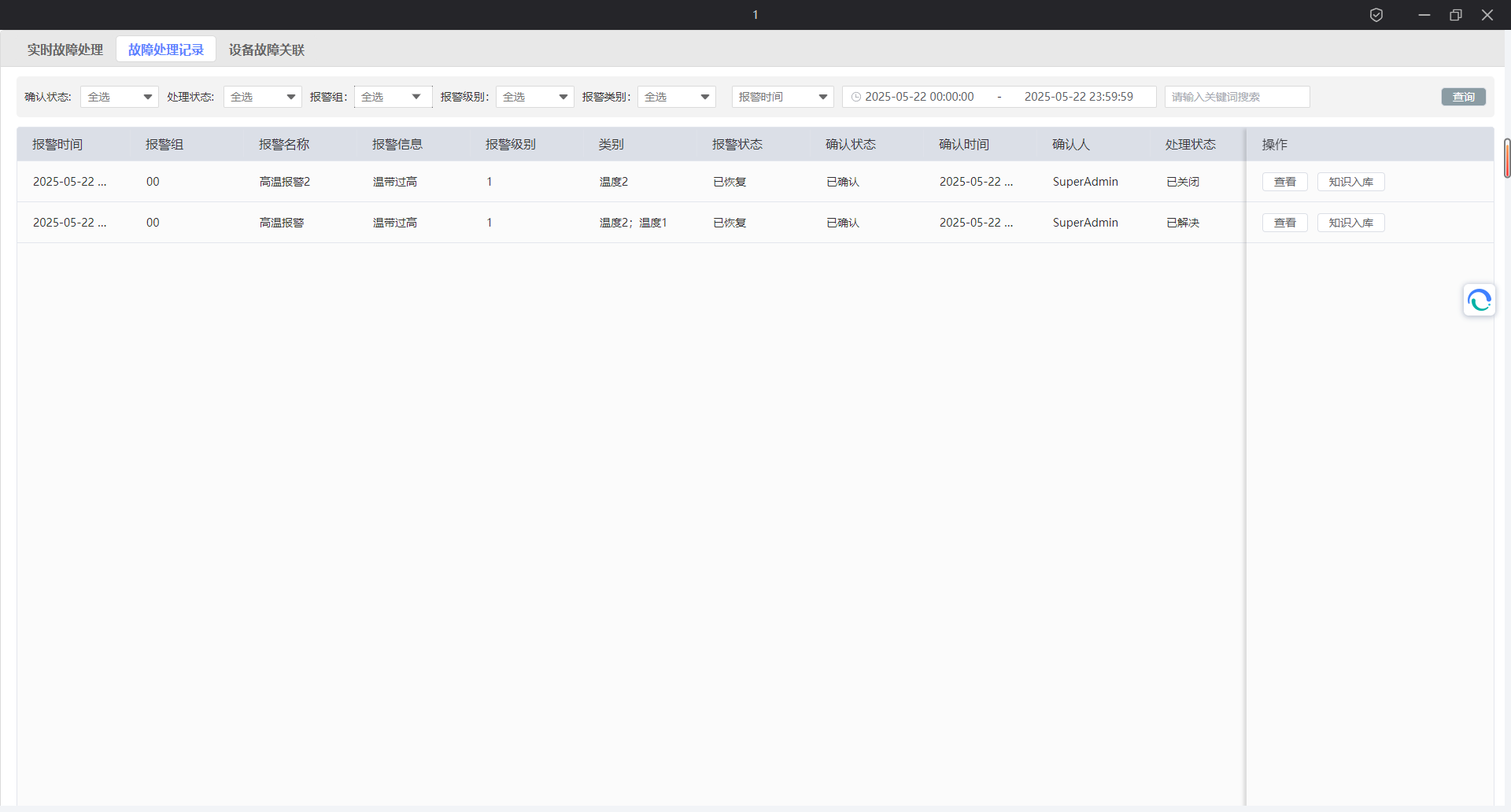Open the 报警级别 dropdown list
1511x812 pixels.
tap(534, 97)
